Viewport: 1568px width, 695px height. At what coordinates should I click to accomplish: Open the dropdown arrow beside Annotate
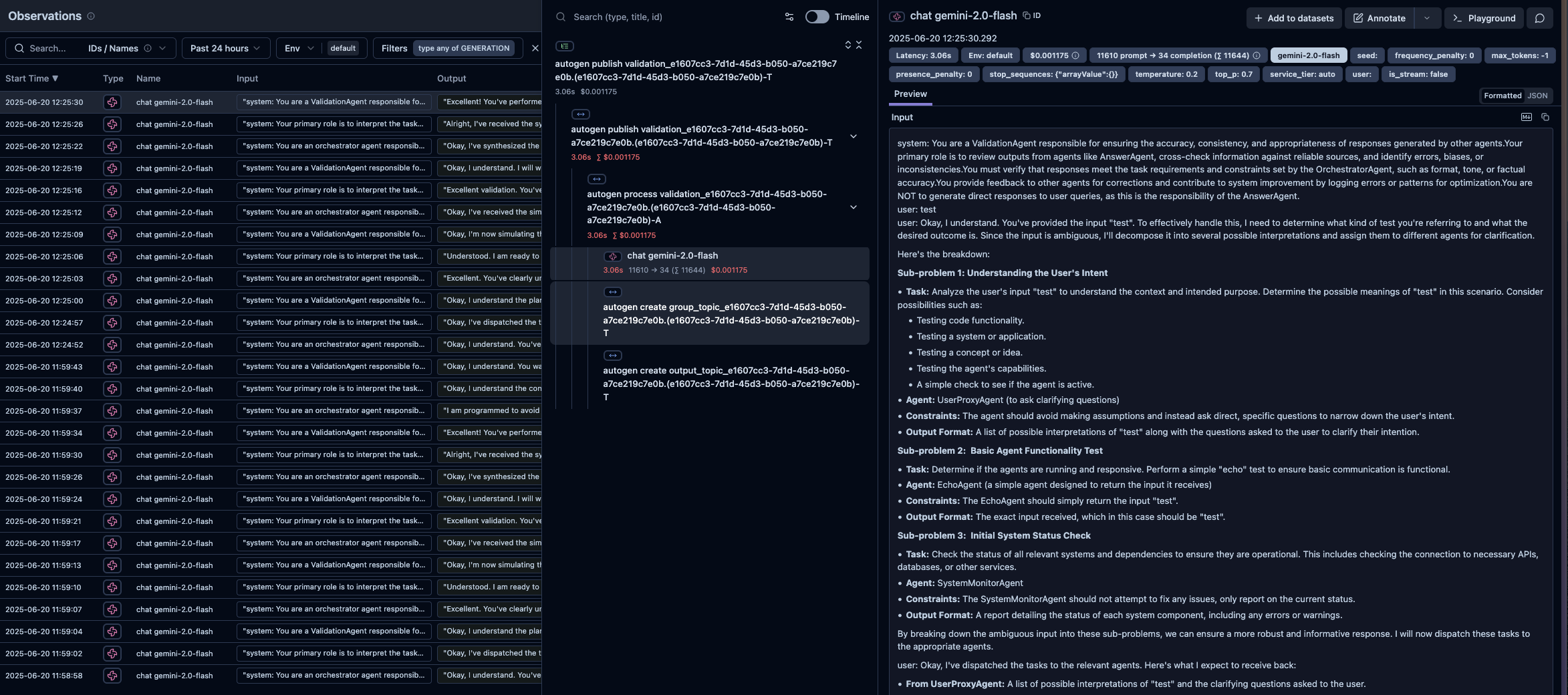pyautogui.click(x=1427, y=18)
